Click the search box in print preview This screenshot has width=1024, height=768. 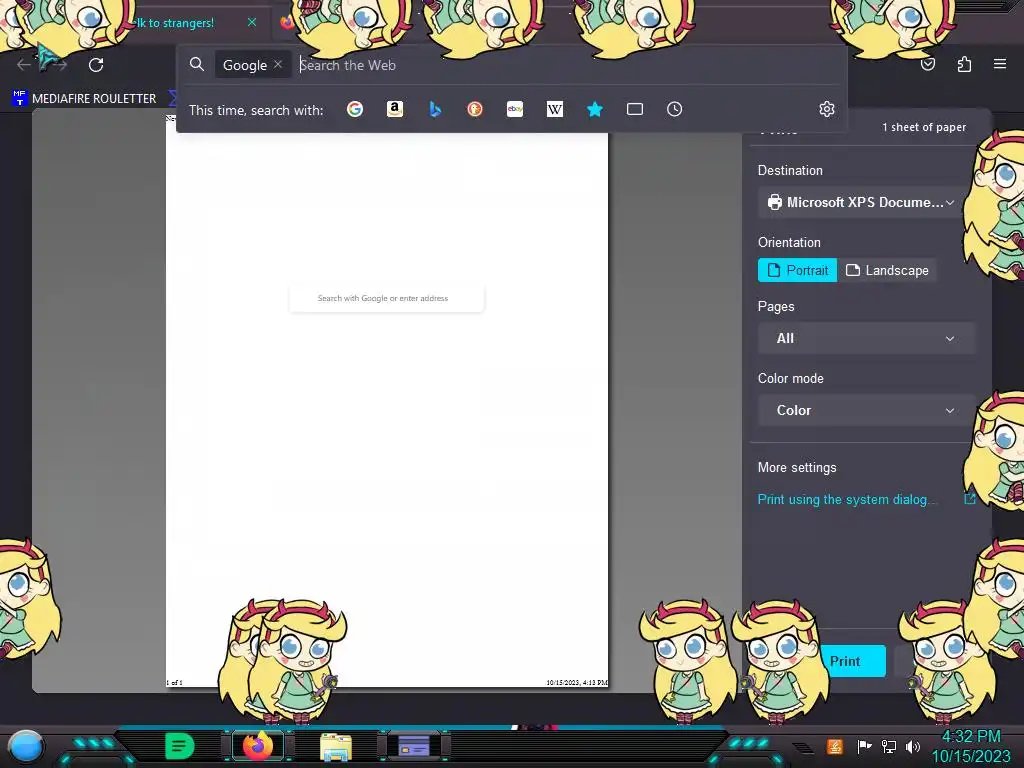coord(387,298)
